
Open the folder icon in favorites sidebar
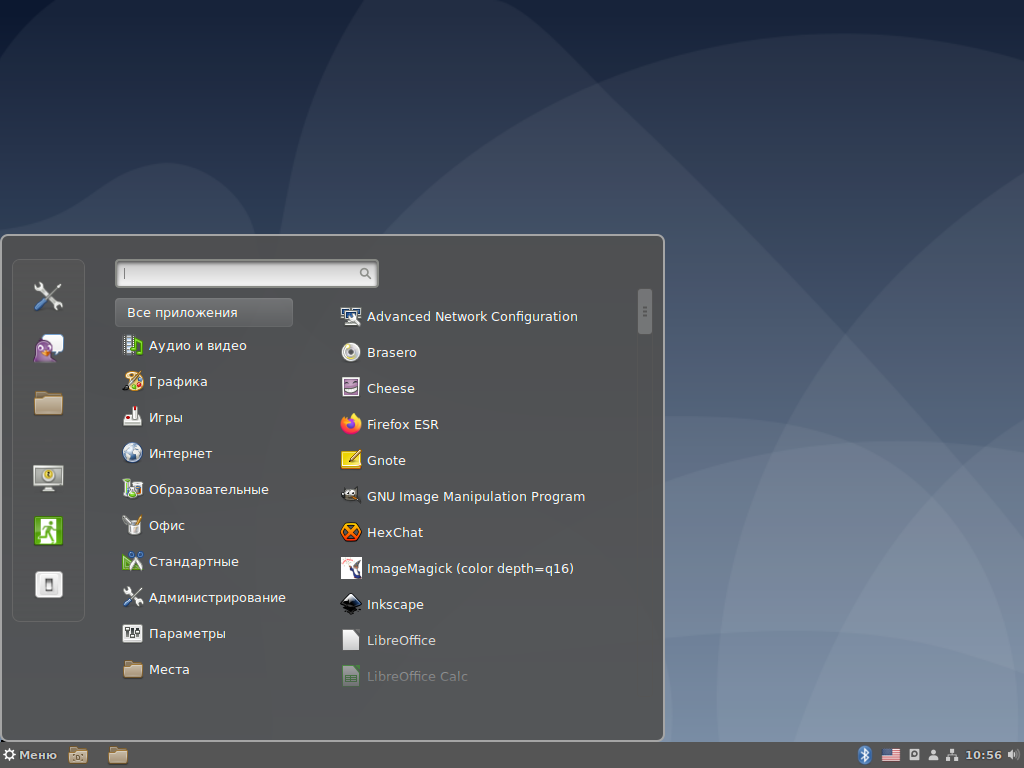48,403
